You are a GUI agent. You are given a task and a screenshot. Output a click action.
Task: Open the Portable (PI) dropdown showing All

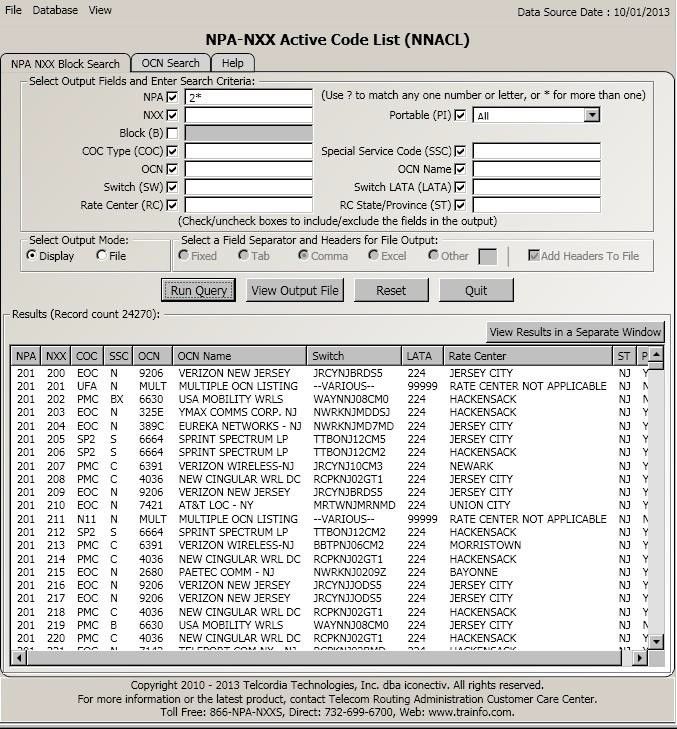(x=536, y=115)
